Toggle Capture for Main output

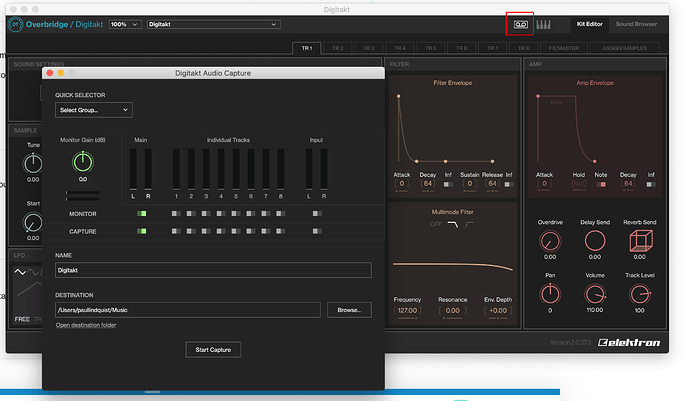[141, 231]
